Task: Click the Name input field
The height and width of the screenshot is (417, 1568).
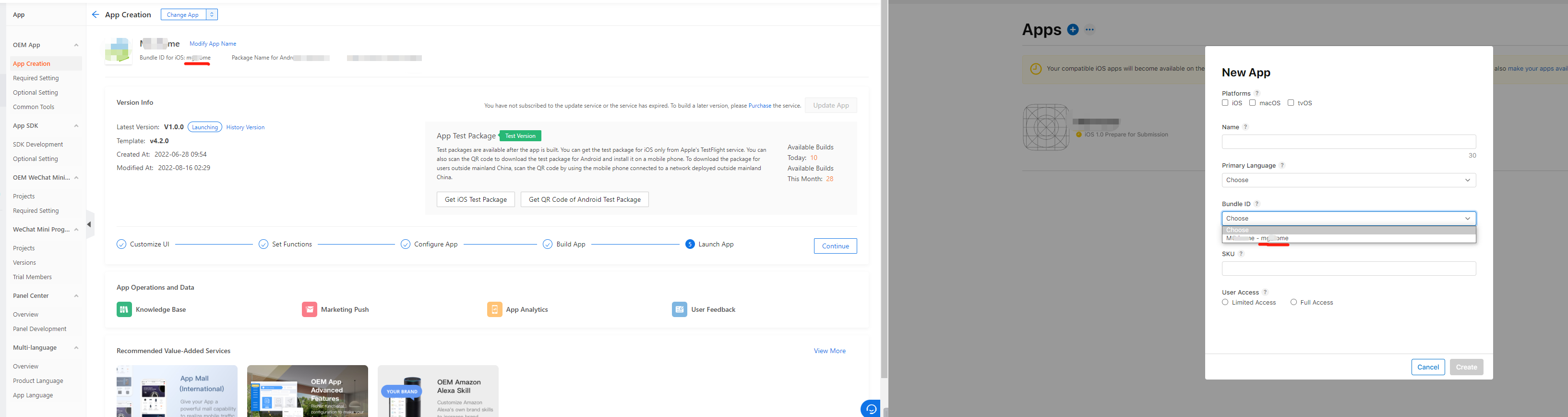Action: [1348, 142]
